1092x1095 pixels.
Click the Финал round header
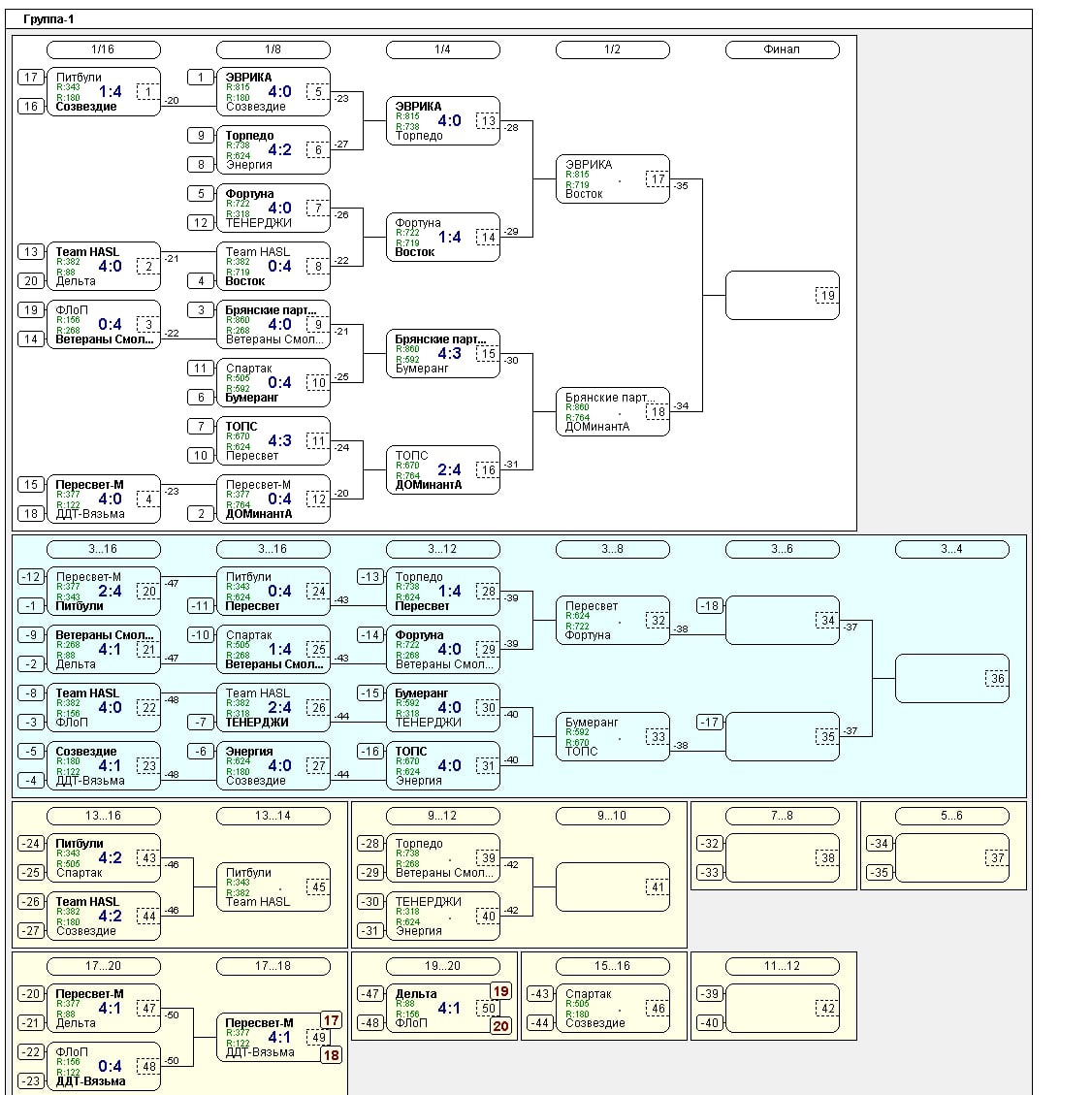tap(782, 49)
